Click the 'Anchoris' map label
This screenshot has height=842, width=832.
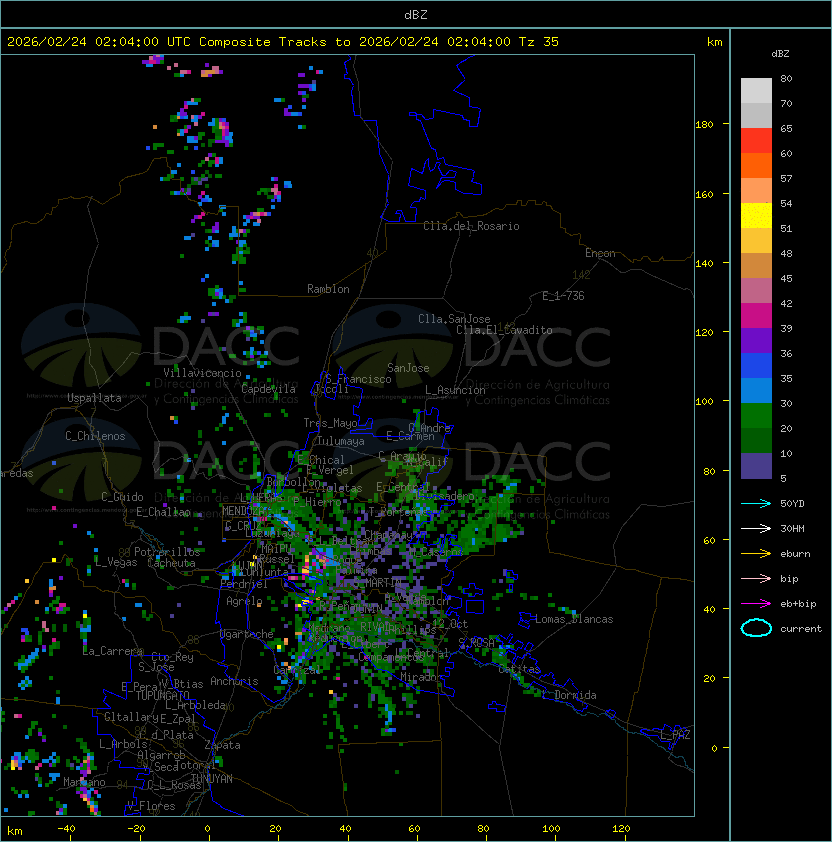[234, 681]
